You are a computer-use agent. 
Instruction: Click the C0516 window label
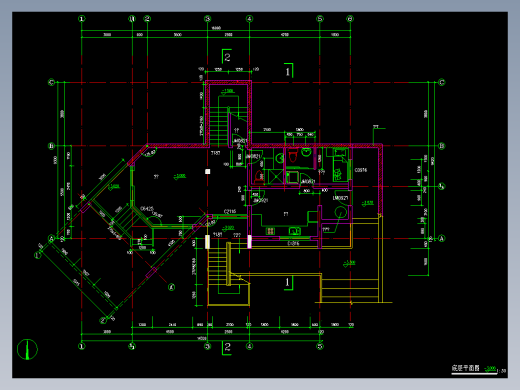[x=361, y=170]
